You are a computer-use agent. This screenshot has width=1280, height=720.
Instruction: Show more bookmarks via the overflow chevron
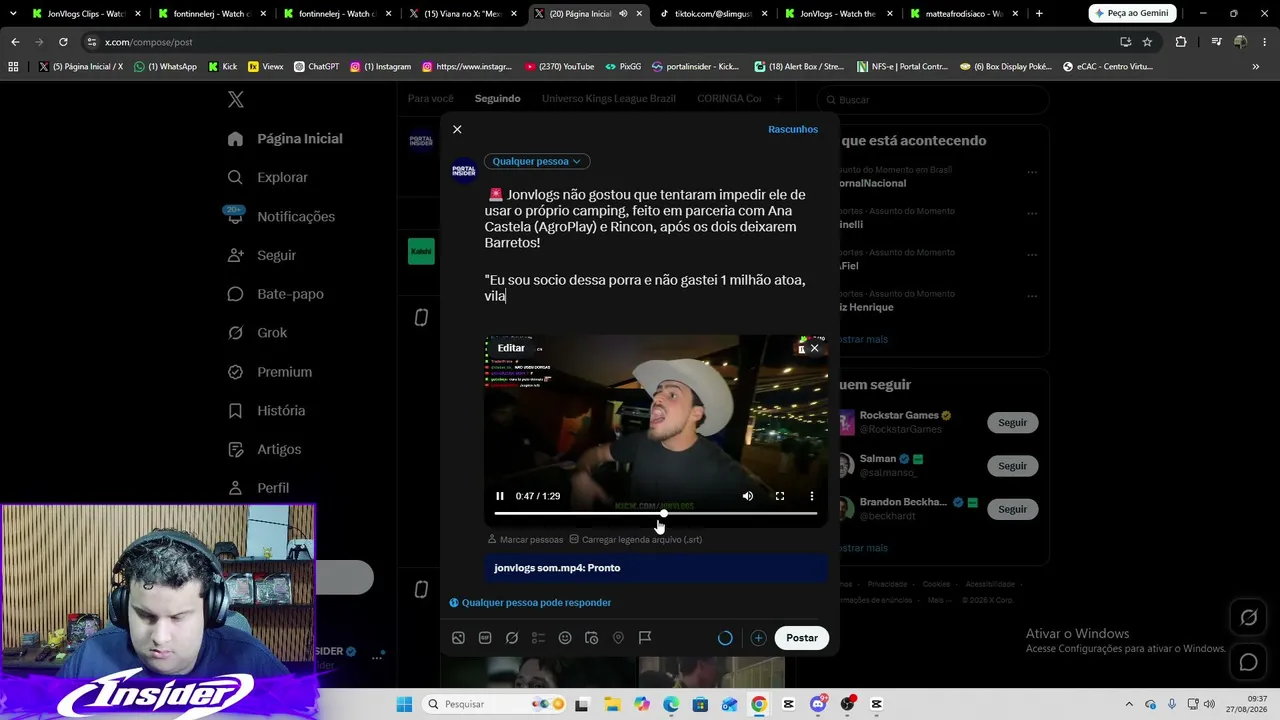1256,67
